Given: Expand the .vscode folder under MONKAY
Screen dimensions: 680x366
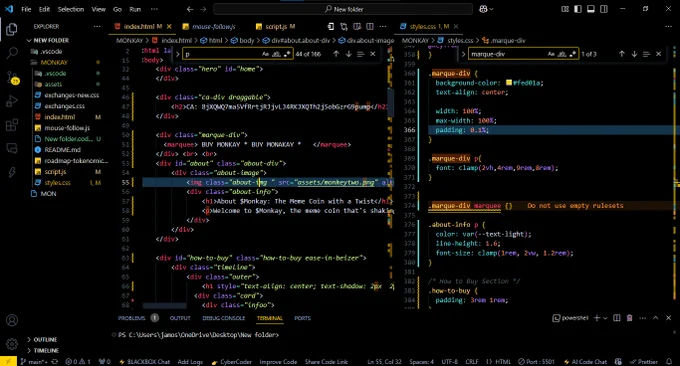Looking at the screenshot, I should coord(56,73).
